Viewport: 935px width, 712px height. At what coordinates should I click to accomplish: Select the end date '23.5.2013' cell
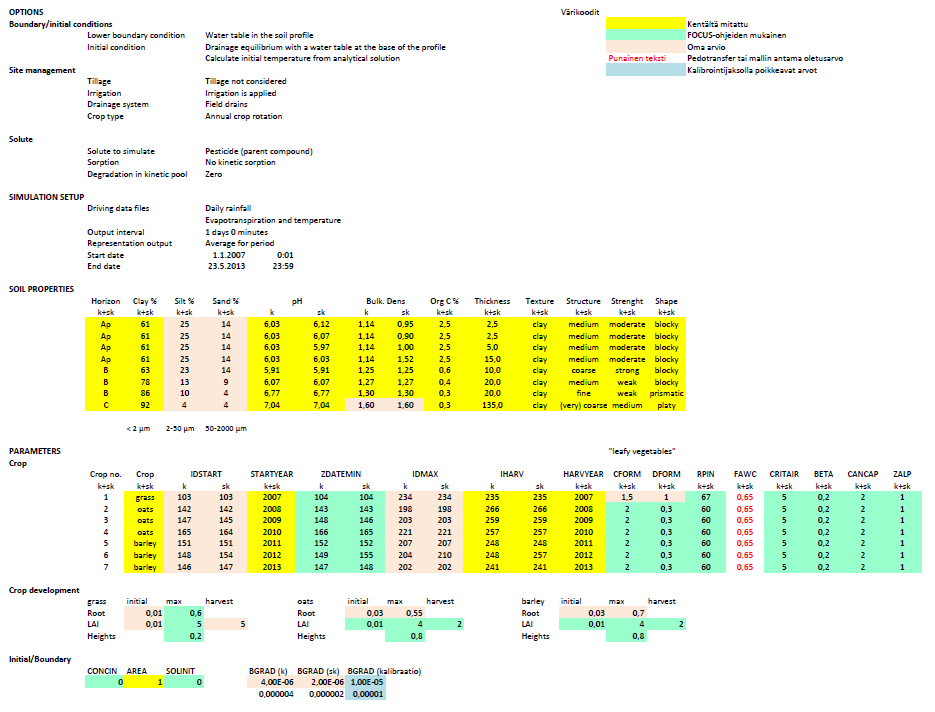(226, 266)
